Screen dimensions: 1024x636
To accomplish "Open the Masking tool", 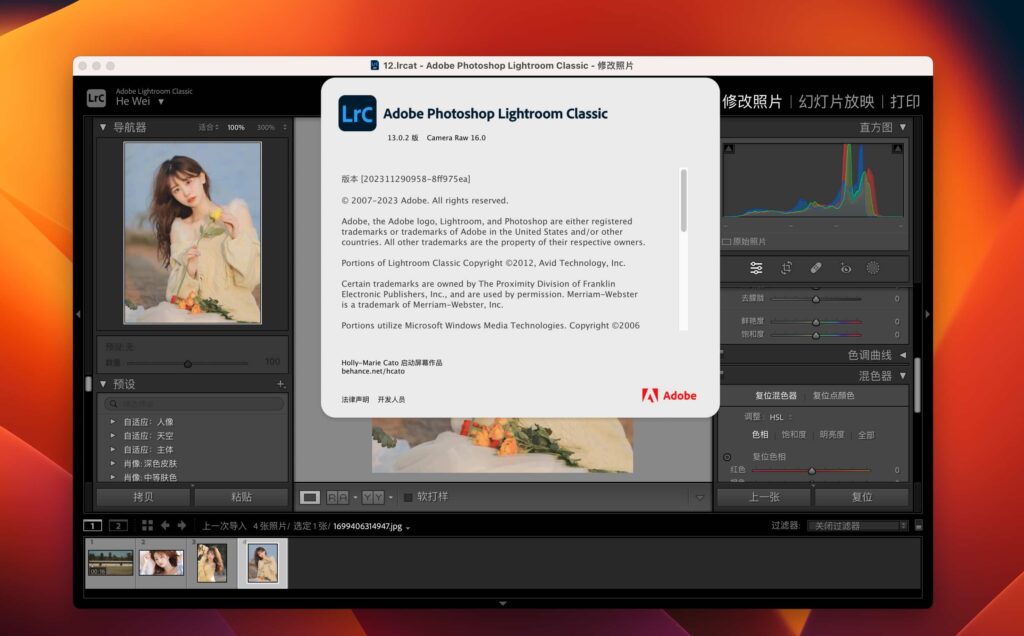I will click(x=870, y=268).
